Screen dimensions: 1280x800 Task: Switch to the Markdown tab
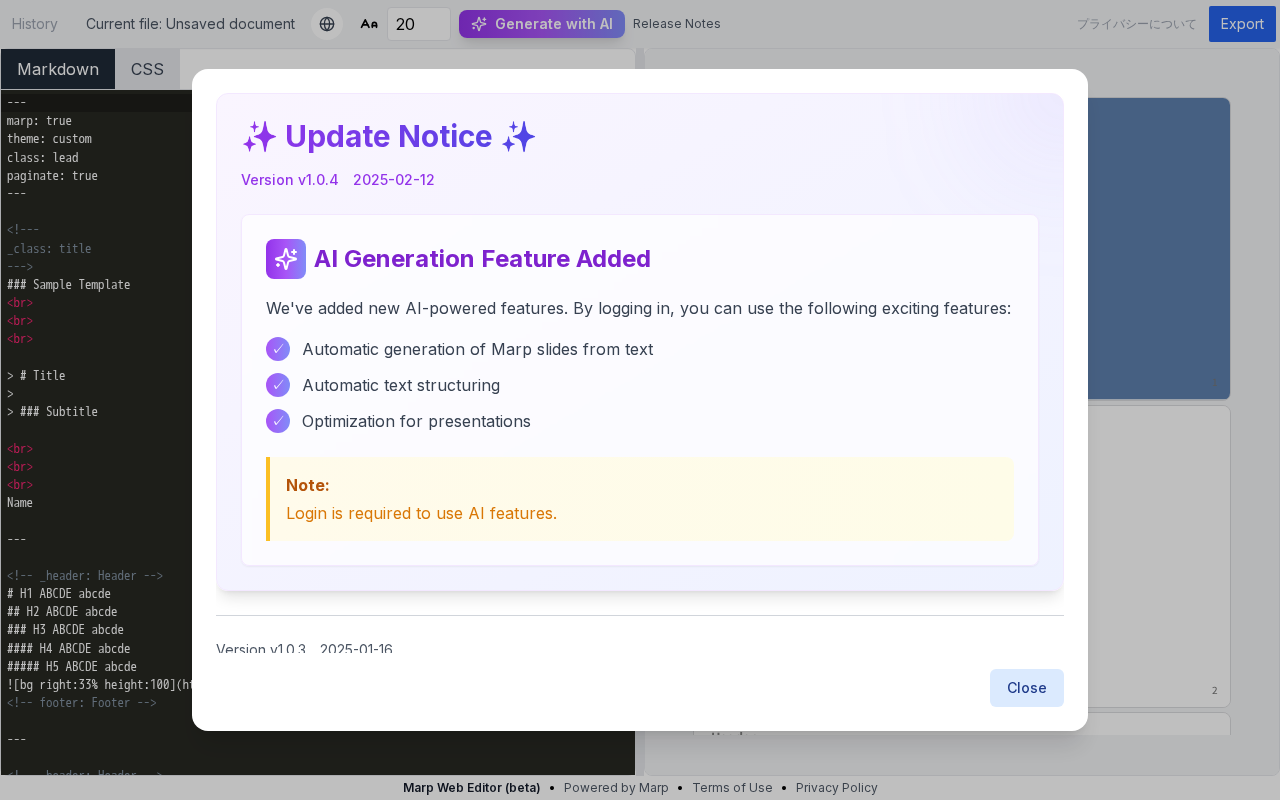click(x=58, y=69)
